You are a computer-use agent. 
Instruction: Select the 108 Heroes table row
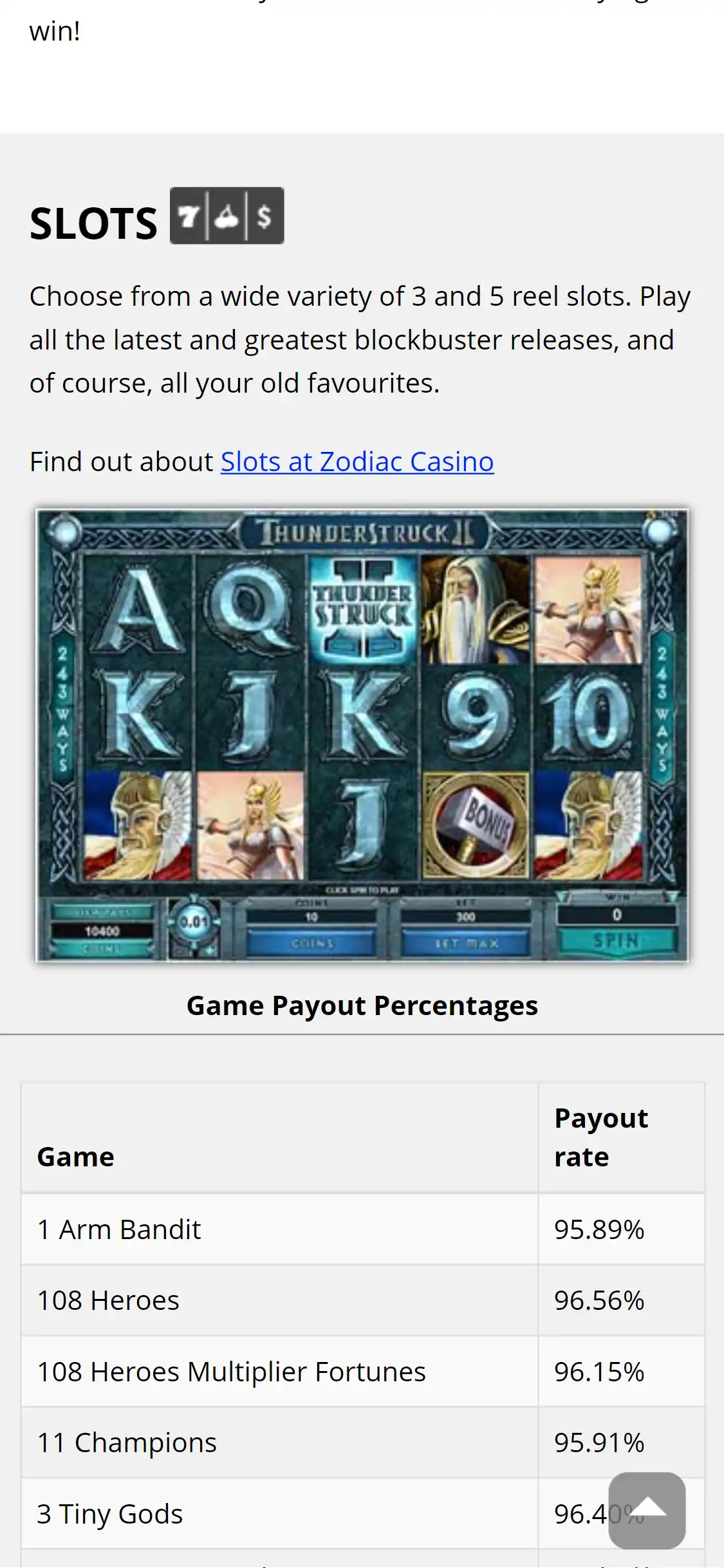click(x=363, y=1300)
